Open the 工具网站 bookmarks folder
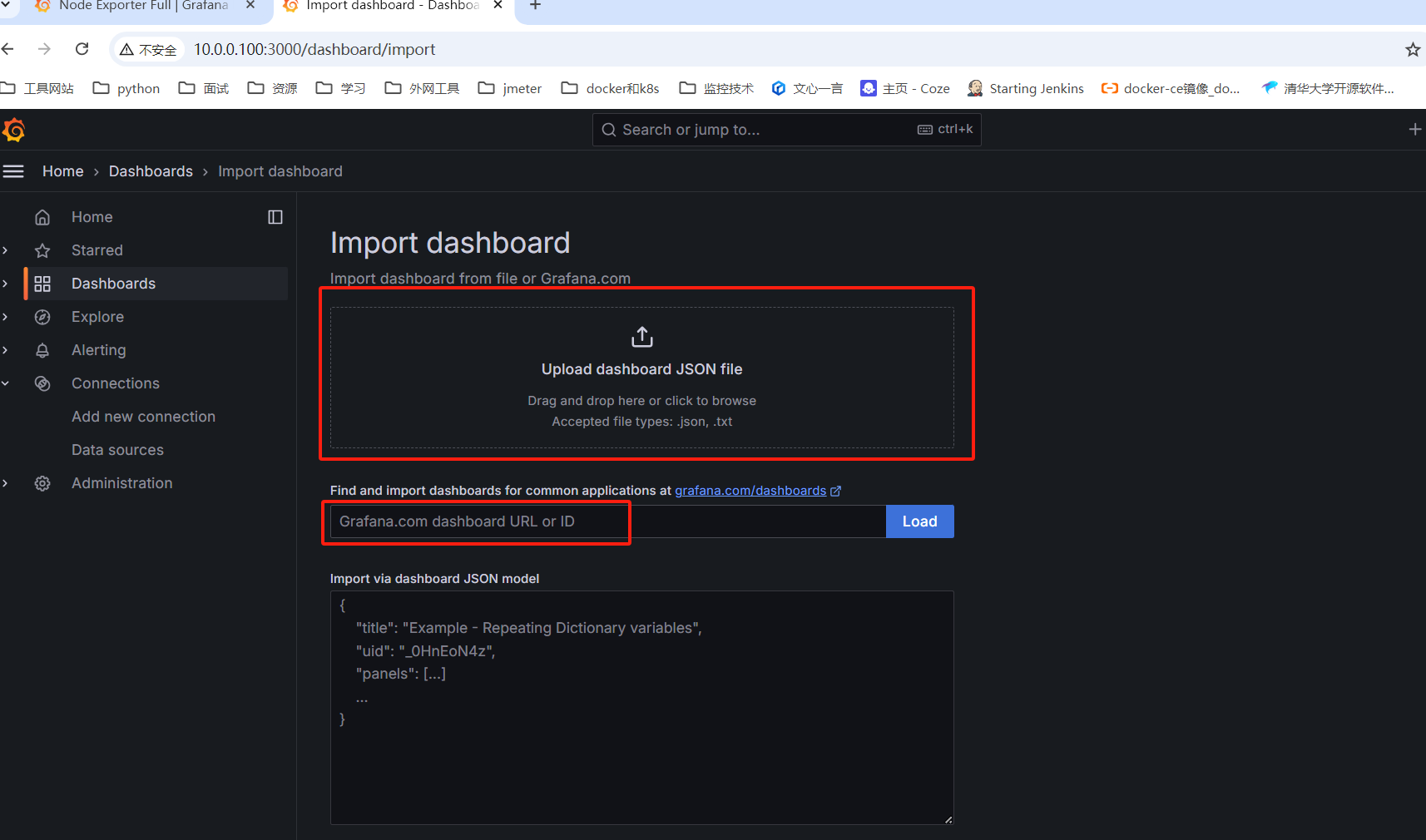The width and height of the screenshot is (1426, 840). click(37, 88)
